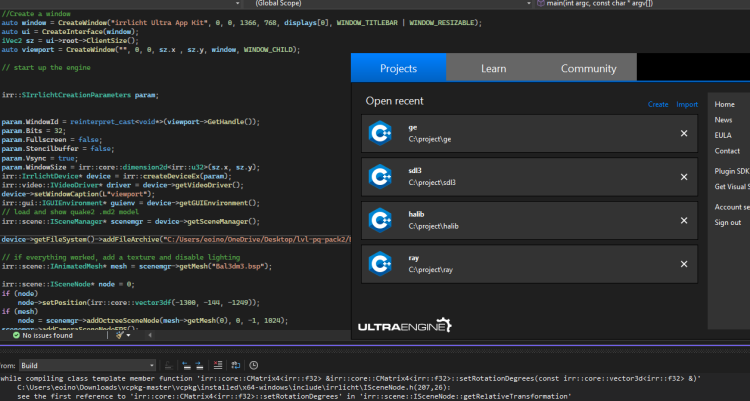This screenshot has height=401, width=750.
Task: Open the code cleanup broom icon
Action: 120,335
